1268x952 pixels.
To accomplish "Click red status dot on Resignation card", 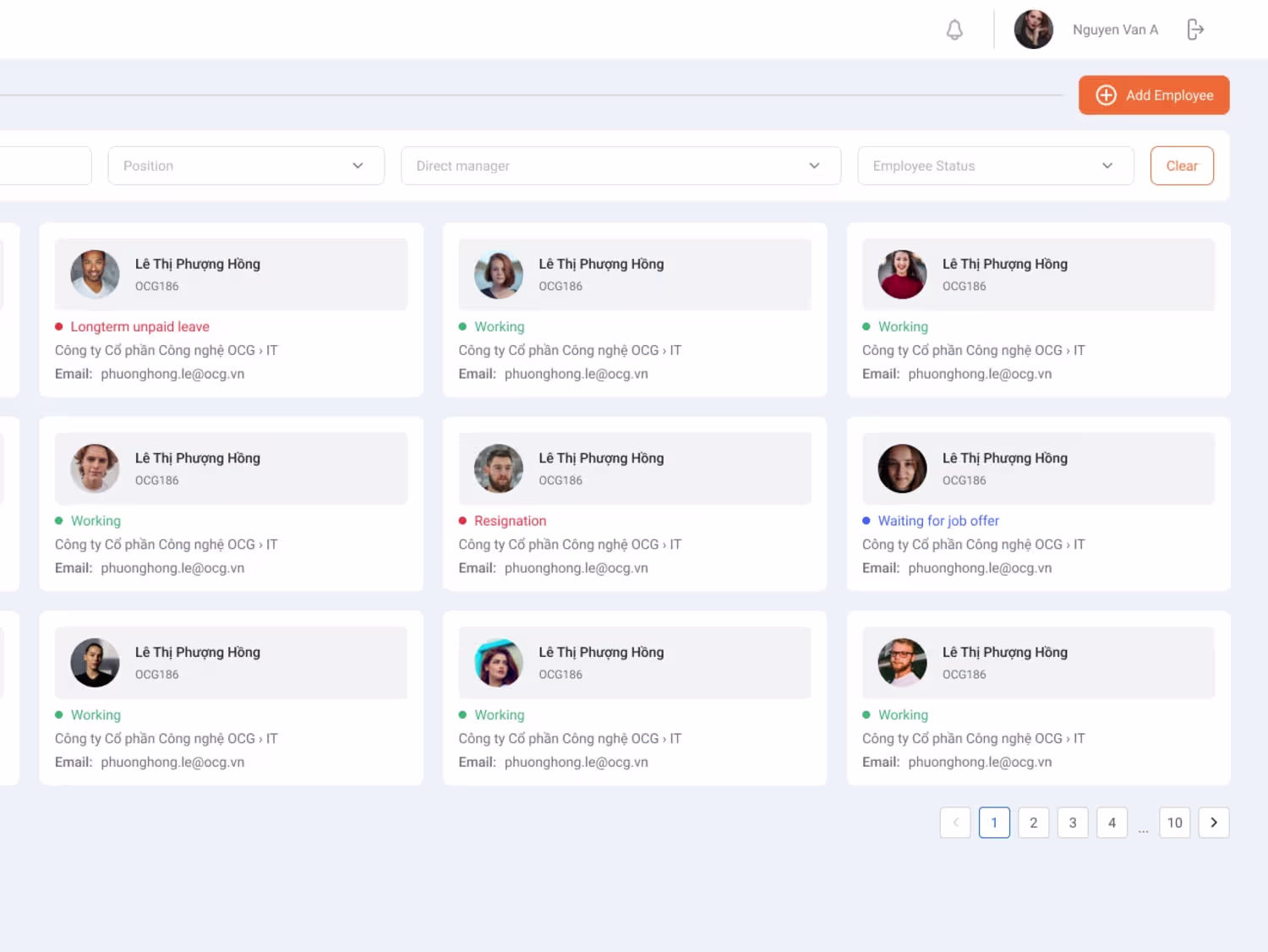I will (462, 521).
